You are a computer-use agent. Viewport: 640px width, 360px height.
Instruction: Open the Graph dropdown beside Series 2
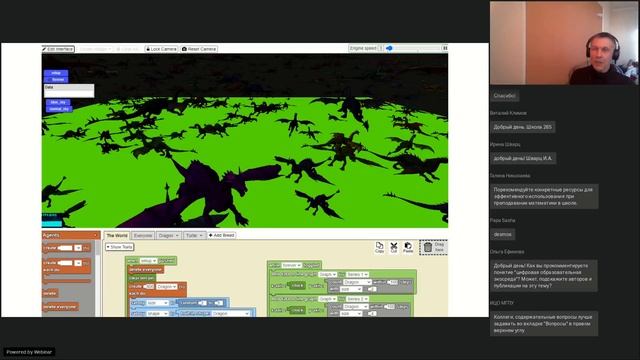pyautogui.click(x=327, y=299)
